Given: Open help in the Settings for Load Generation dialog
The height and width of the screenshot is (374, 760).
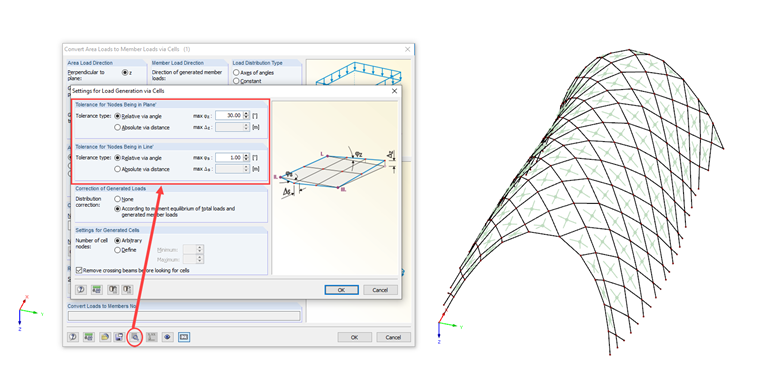Looking at the screenshot, I should tap(81, 290).
